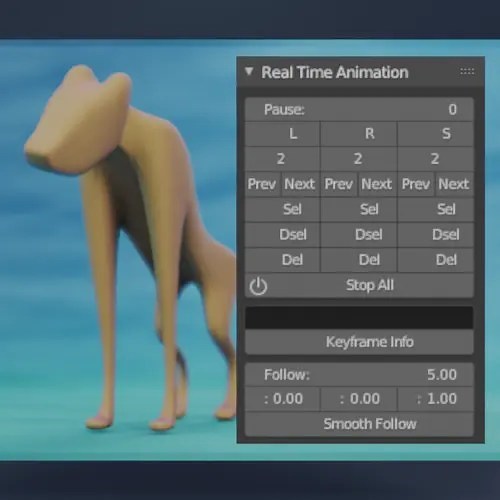Click the S column value 2
Viewport: 500px width, 500px height.
pyautogui.click(x=435, y=159)
